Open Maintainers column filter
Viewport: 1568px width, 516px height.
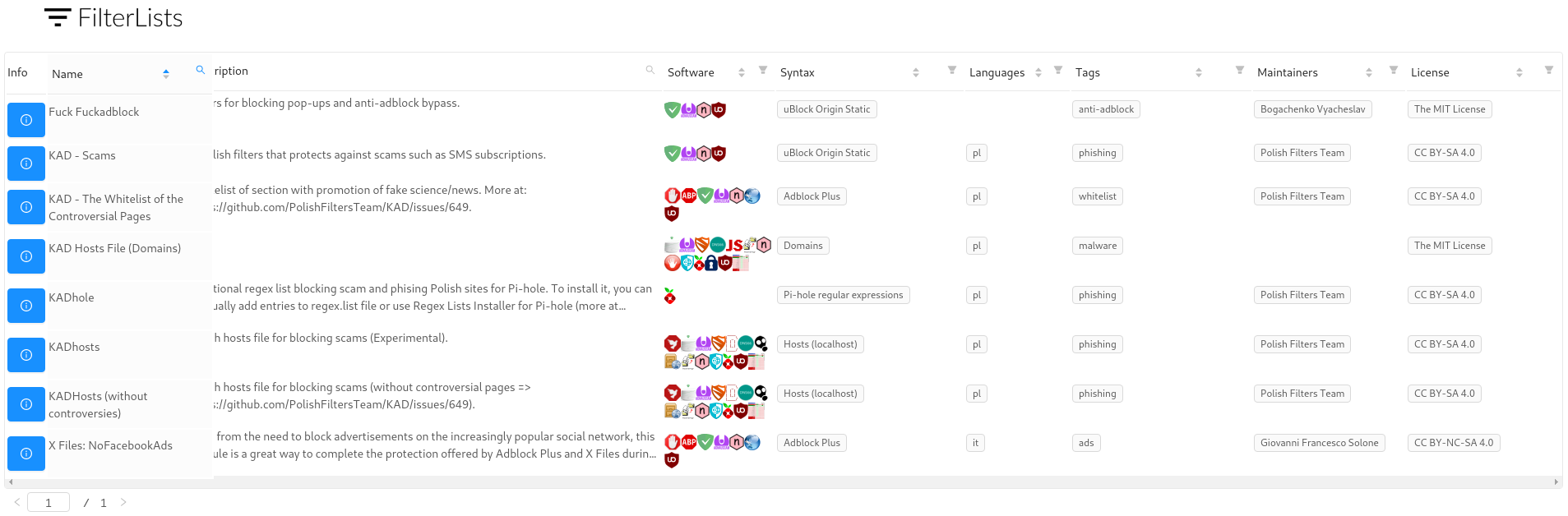pyautogui.click(x=1394, y=70)
